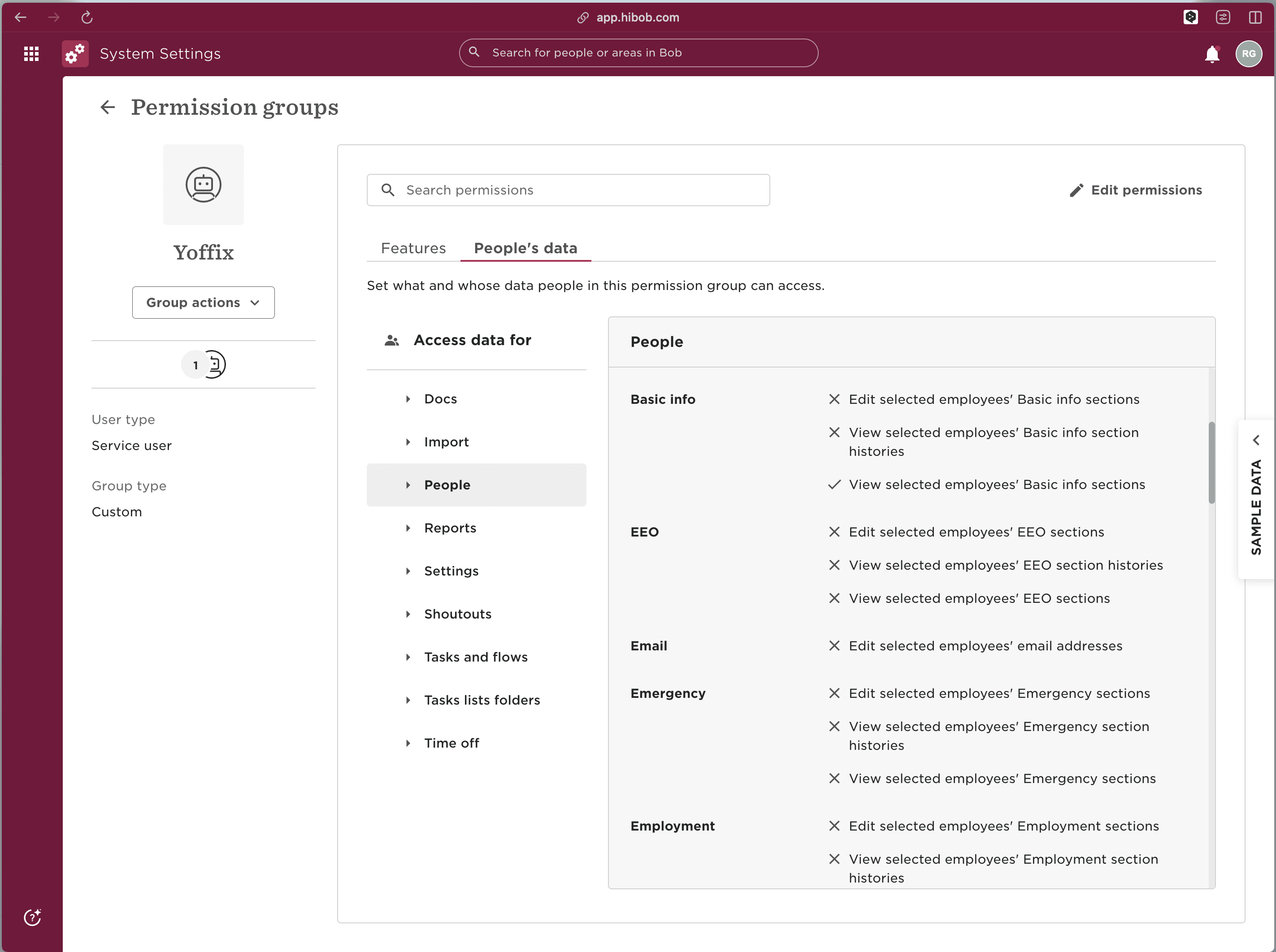
Task: Open the Tasks and flows section
Action: [x=476, y=657]
